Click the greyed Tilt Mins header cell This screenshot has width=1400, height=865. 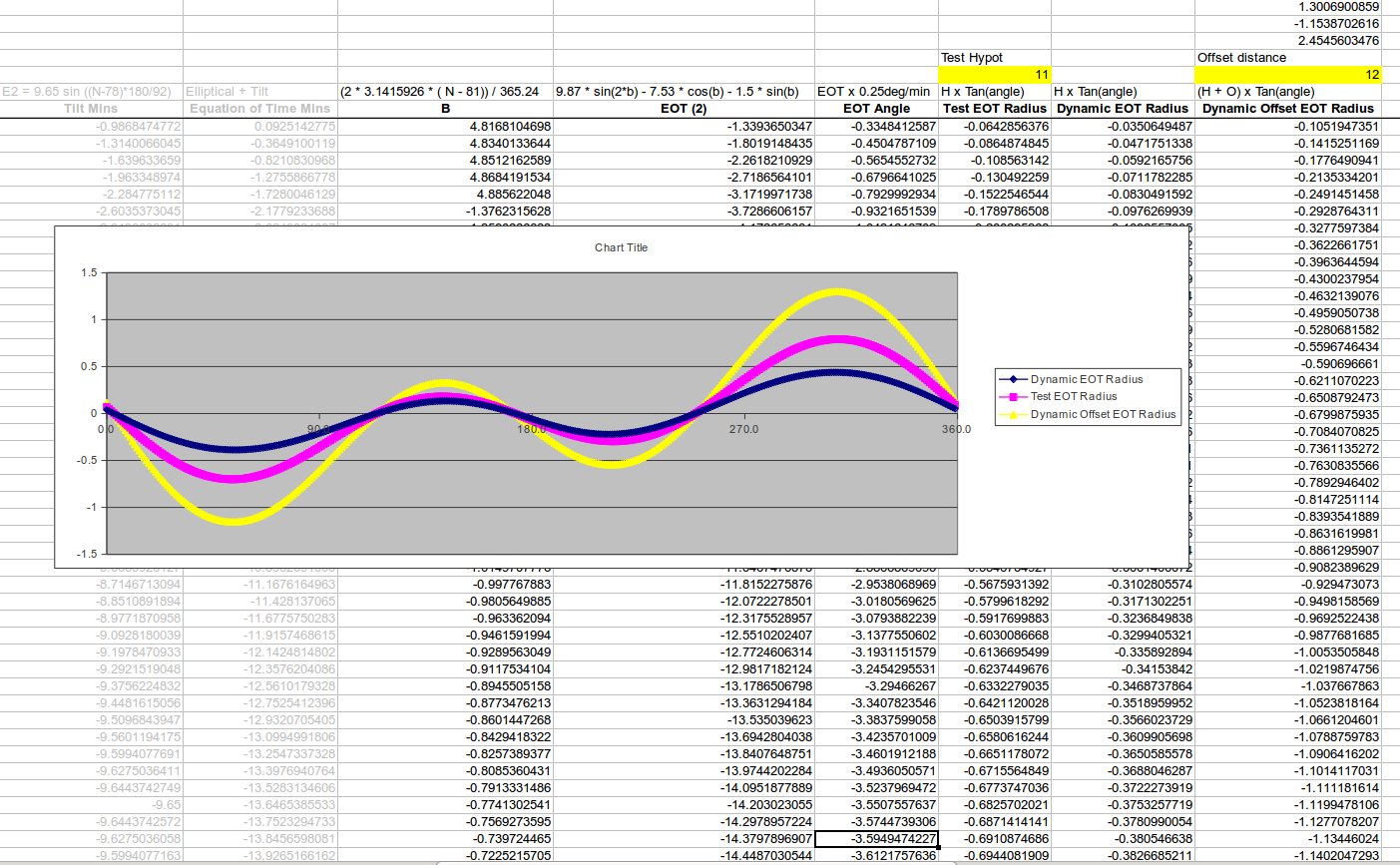(x=91, y=109)
